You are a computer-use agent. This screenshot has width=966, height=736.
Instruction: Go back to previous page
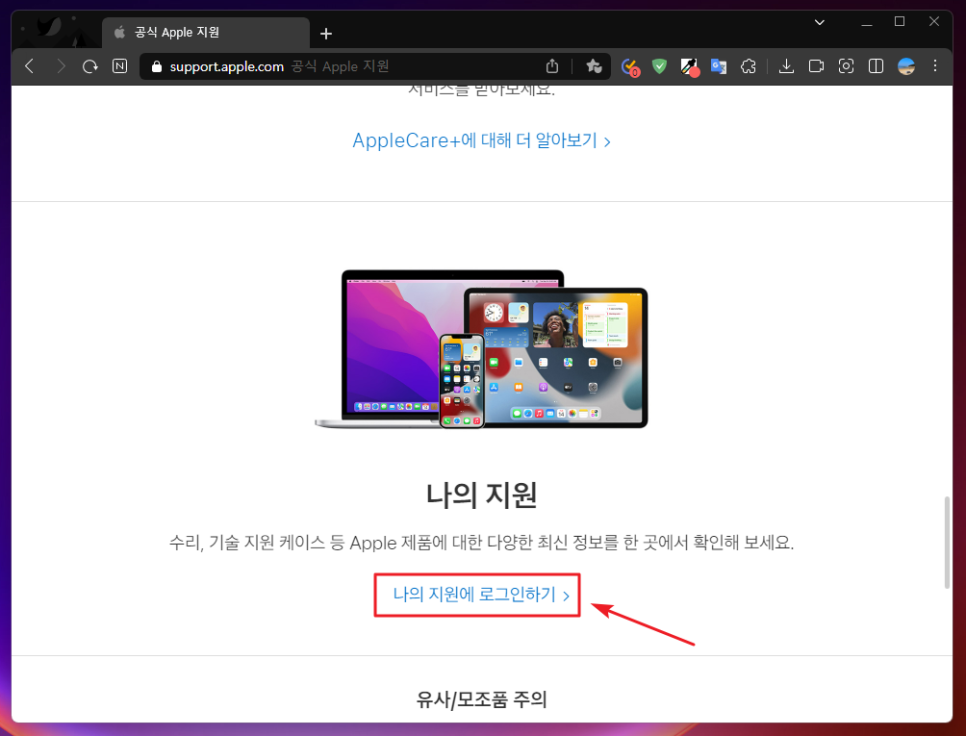[29, 66]
